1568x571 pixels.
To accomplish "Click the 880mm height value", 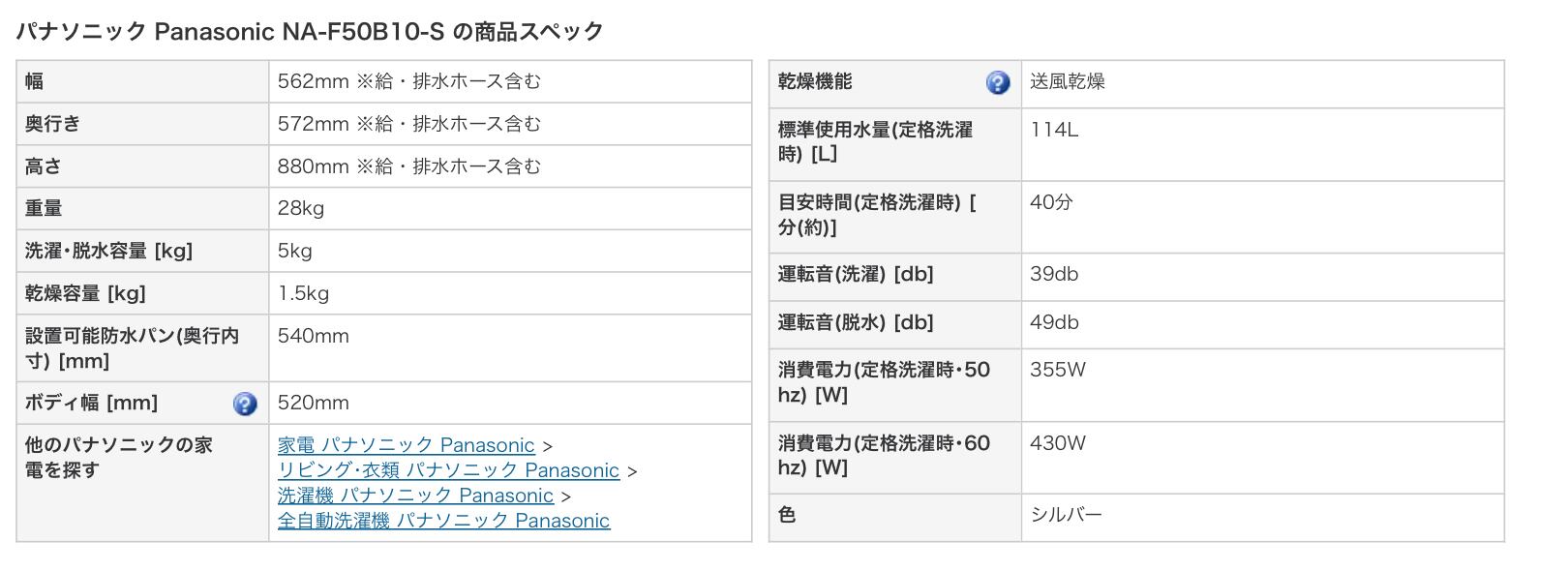I will tap(313, 166).
